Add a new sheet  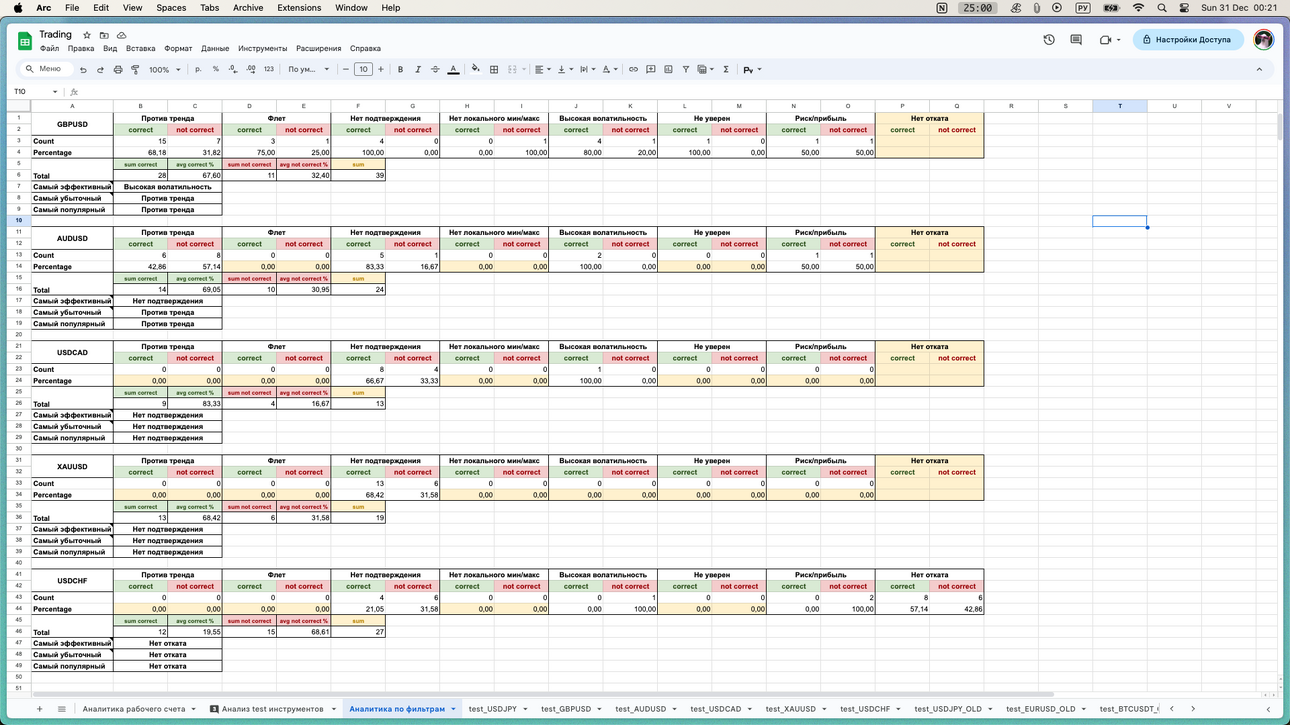pyautogui.click(x=40, y=709)
